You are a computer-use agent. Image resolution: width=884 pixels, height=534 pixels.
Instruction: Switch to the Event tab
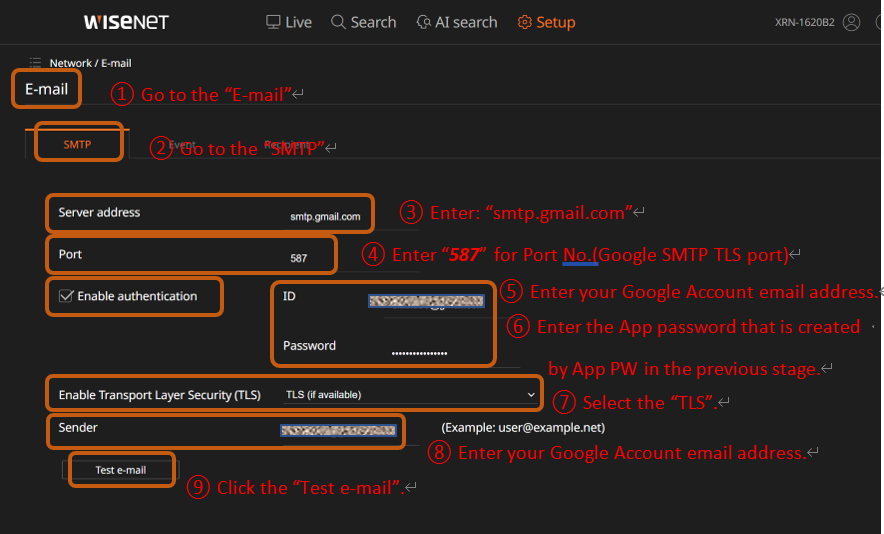pos(181,144)
